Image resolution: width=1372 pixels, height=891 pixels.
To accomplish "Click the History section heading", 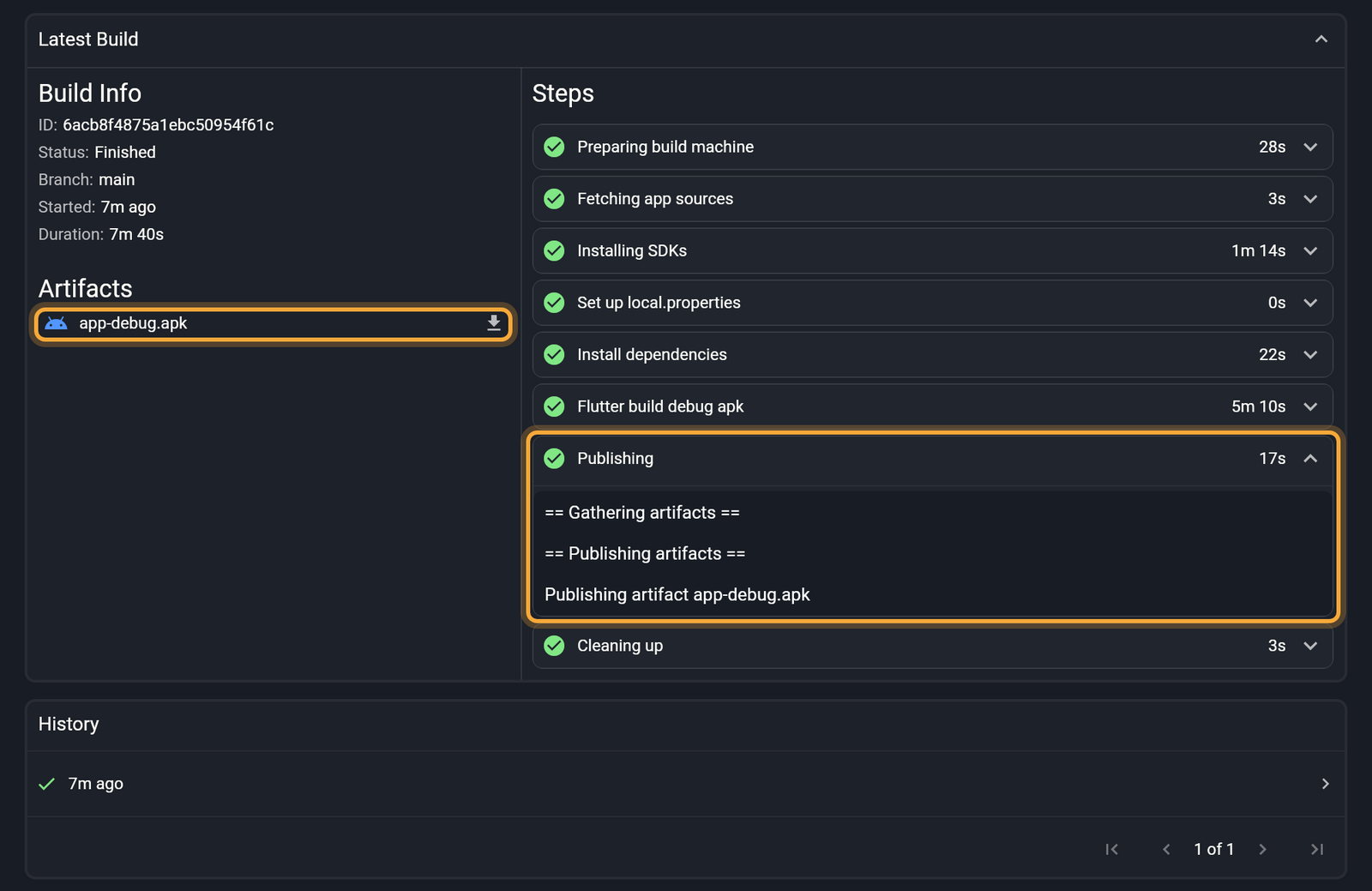I will pyautogui.click(x=69, y=724).
